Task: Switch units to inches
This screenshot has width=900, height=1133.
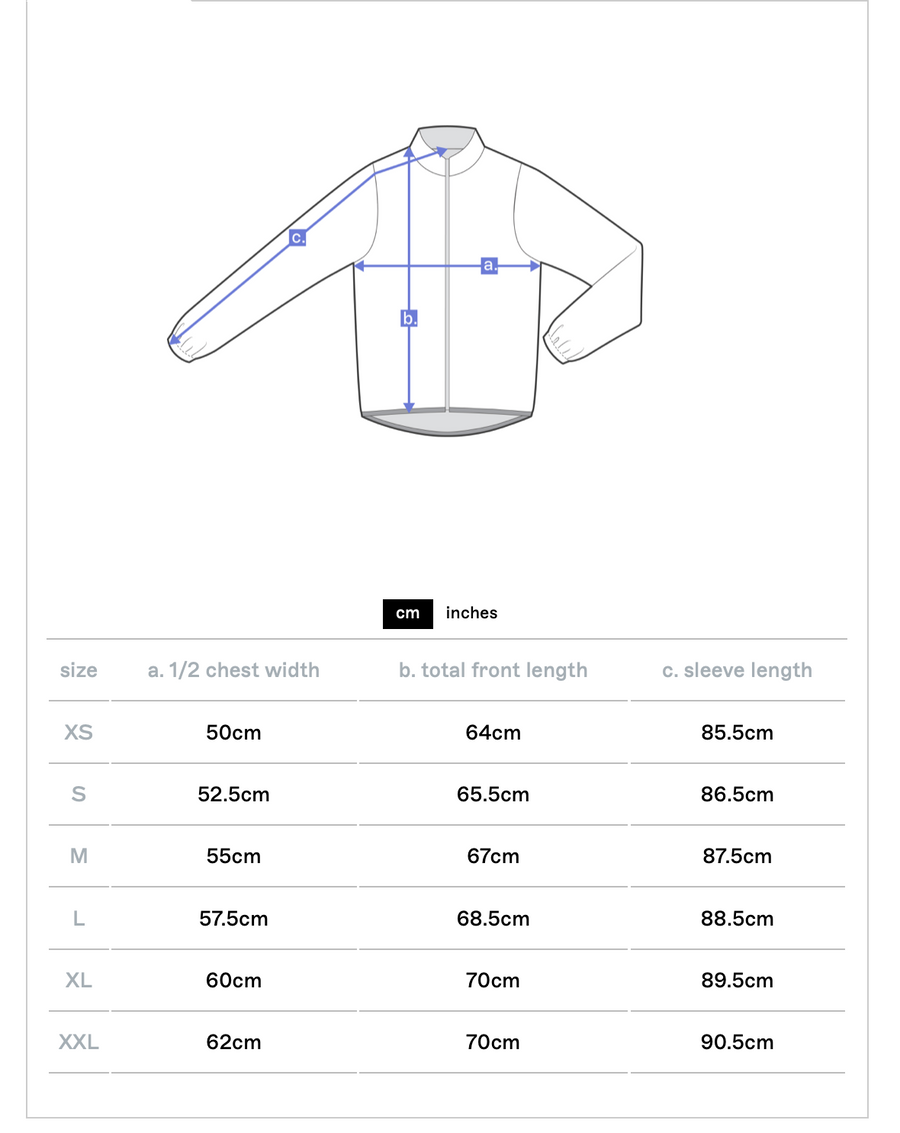Action: tap(471, 613)
